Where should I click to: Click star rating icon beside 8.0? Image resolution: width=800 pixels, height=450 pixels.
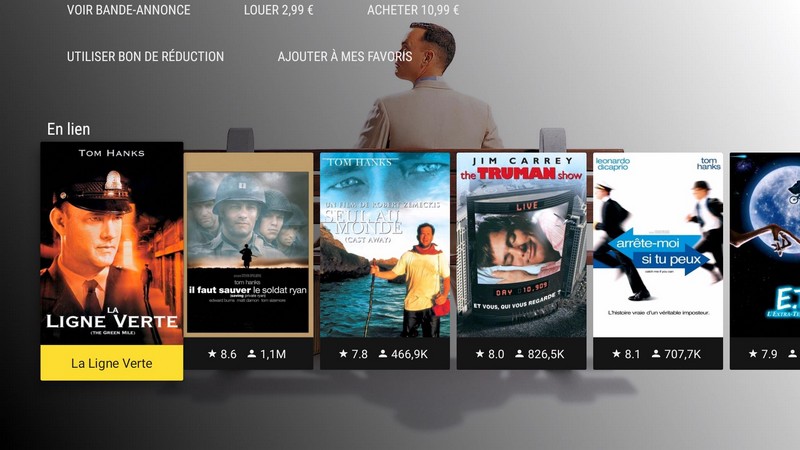pos(480,353)
